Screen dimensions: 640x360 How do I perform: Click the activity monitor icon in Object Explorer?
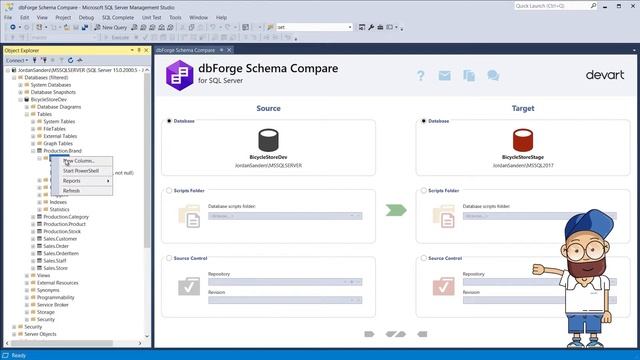80,60
